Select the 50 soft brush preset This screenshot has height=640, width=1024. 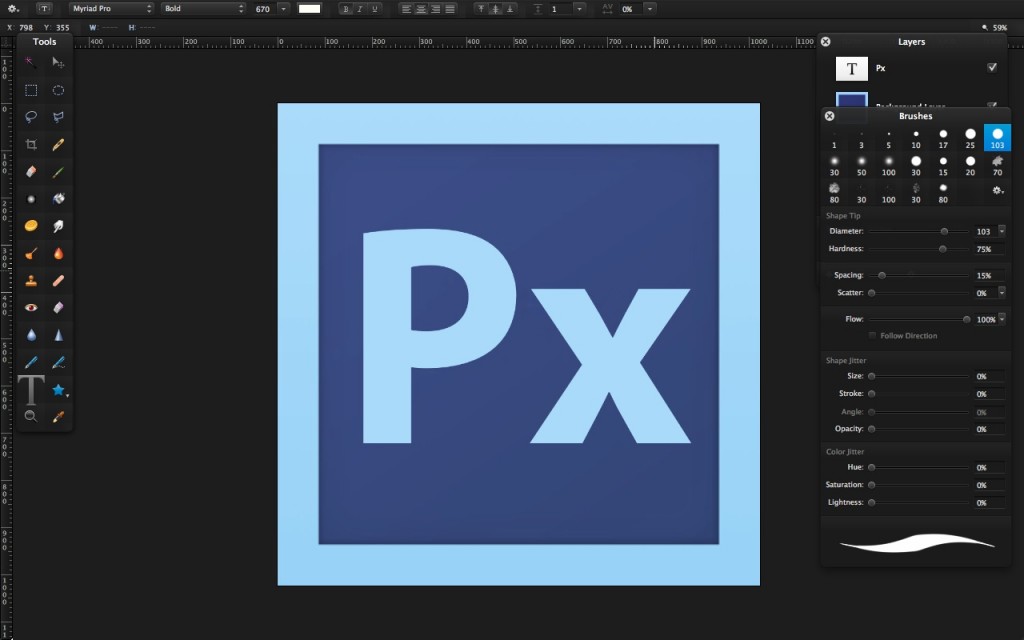(861, 165)
